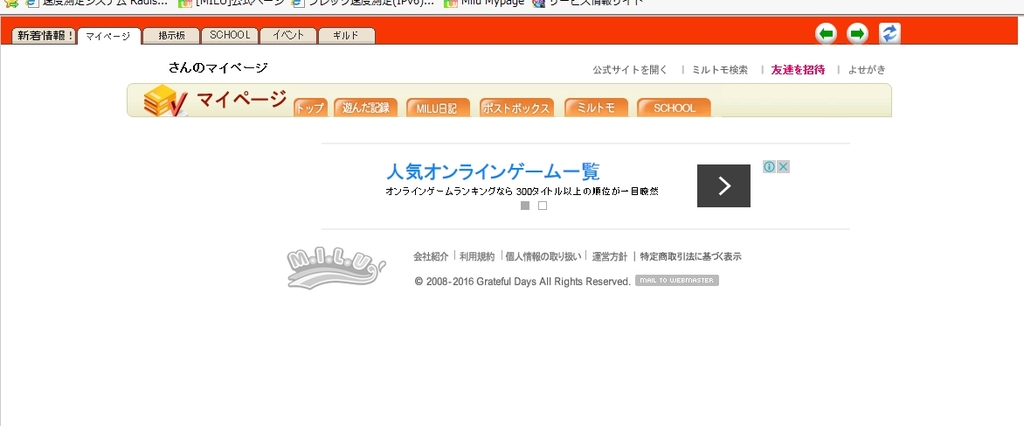This screenshot has width=1024, height=426.
Task: Switch to the 掲示板 tab
Action: 170,36
